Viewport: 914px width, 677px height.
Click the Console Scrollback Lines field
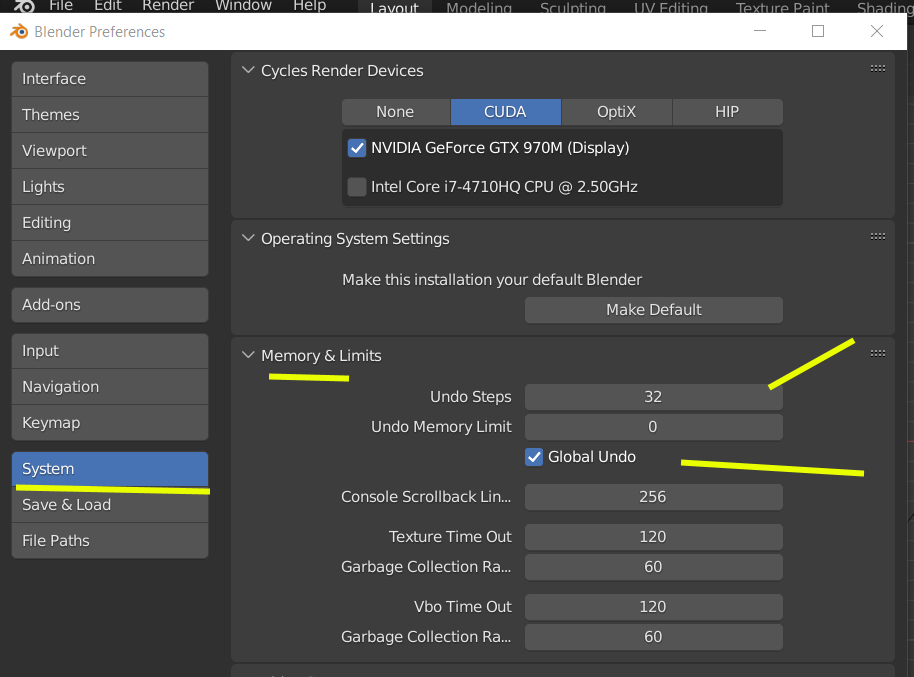tap(653, 497)
